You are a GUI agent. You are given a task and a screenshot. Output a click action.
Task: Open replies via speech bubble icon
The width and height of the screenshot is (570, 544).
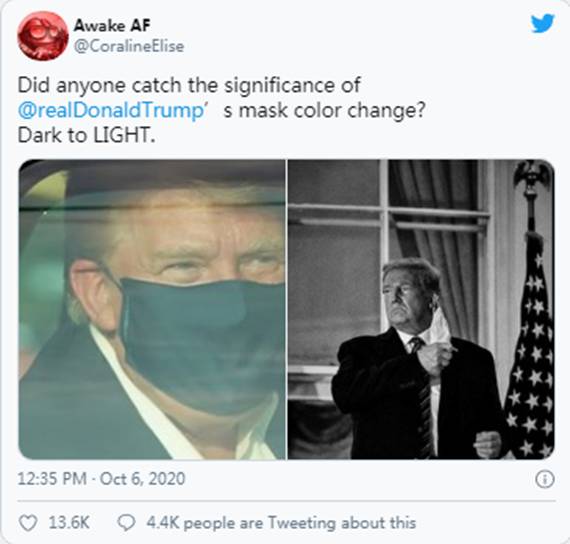coord(127,523)
